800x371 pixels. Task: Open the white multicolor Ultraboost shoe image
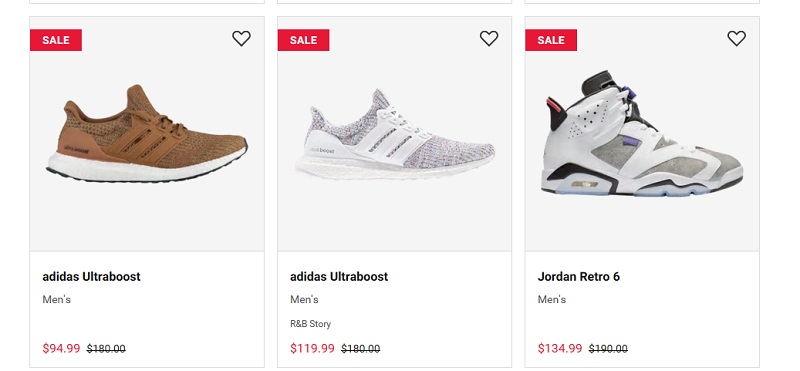(394, 134)
